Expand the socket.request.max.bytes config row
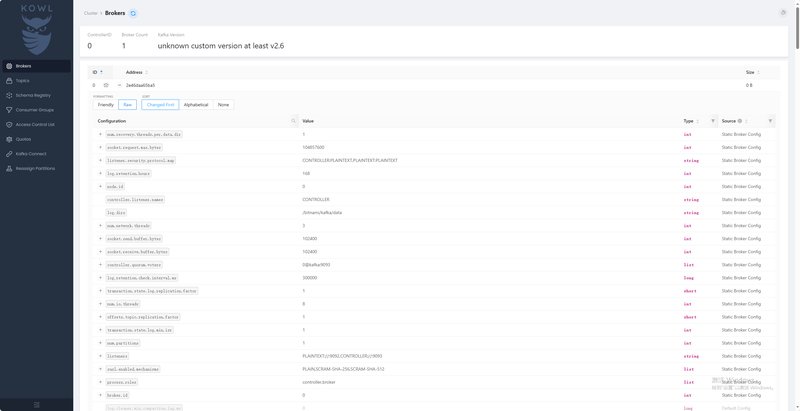The image size is (800, 411). (x=100, y=147)
